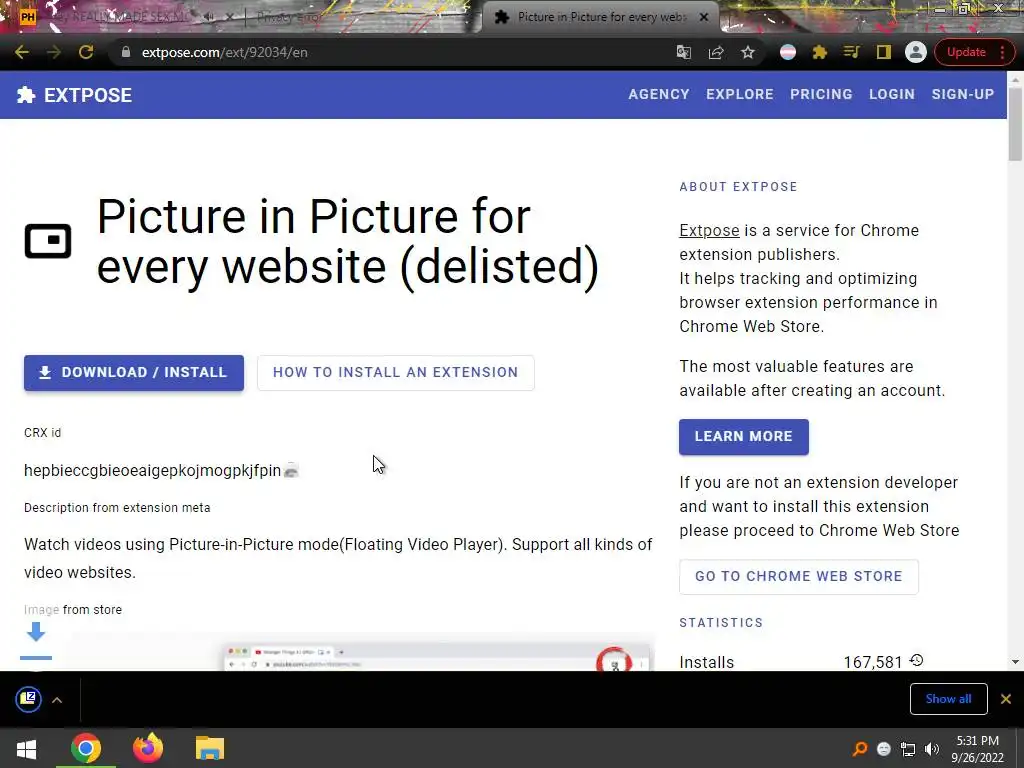
Task: Copy the CRX id with the clipboard icon
Action: pyautogui.click(x=291, y=470)
